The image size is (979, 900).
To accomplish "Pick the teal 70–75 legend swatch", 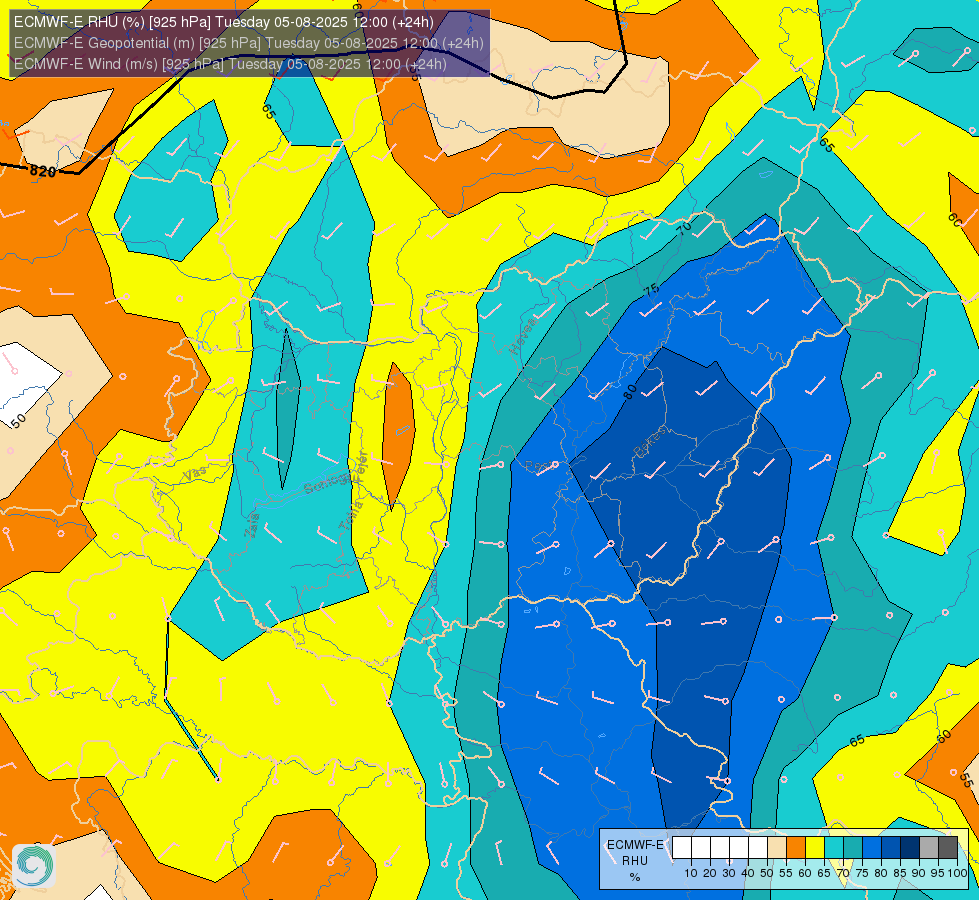I will [853, 848].
